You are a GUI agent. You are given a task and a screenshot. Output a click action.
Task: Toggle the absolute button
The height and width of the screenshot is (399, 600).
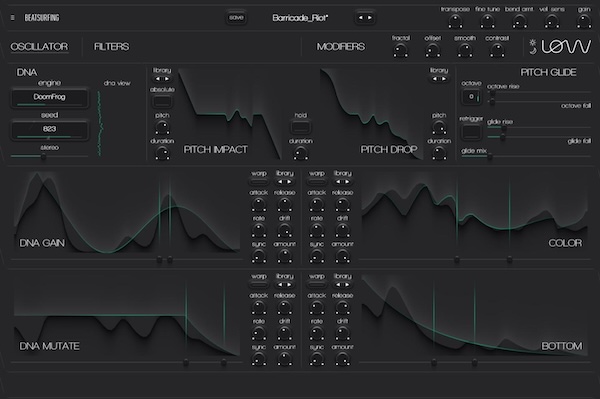point(162,101)
